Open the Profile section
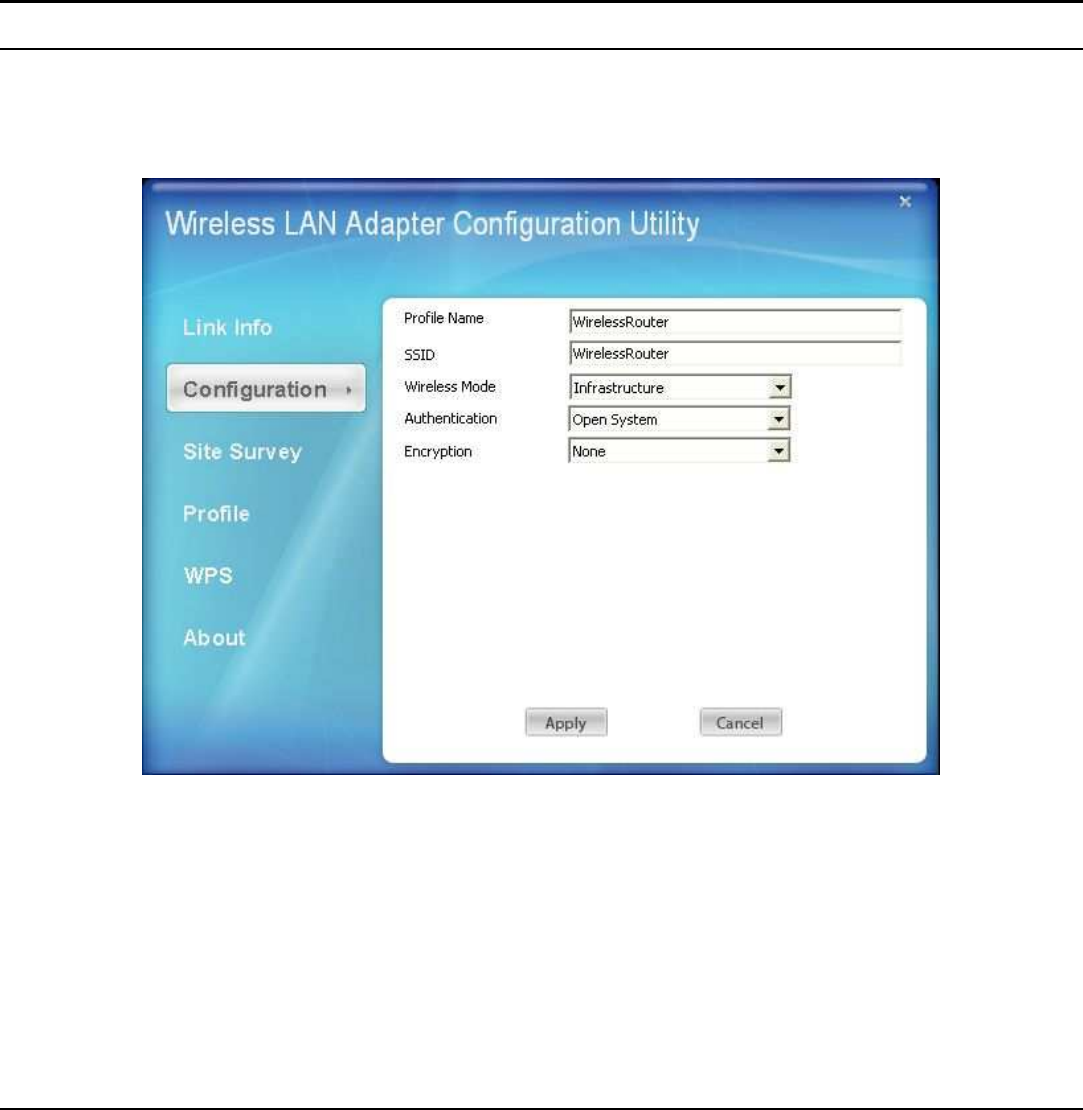Image resolution: width=1083 pixels, height=1110 pixels. [x=216, y=513]
